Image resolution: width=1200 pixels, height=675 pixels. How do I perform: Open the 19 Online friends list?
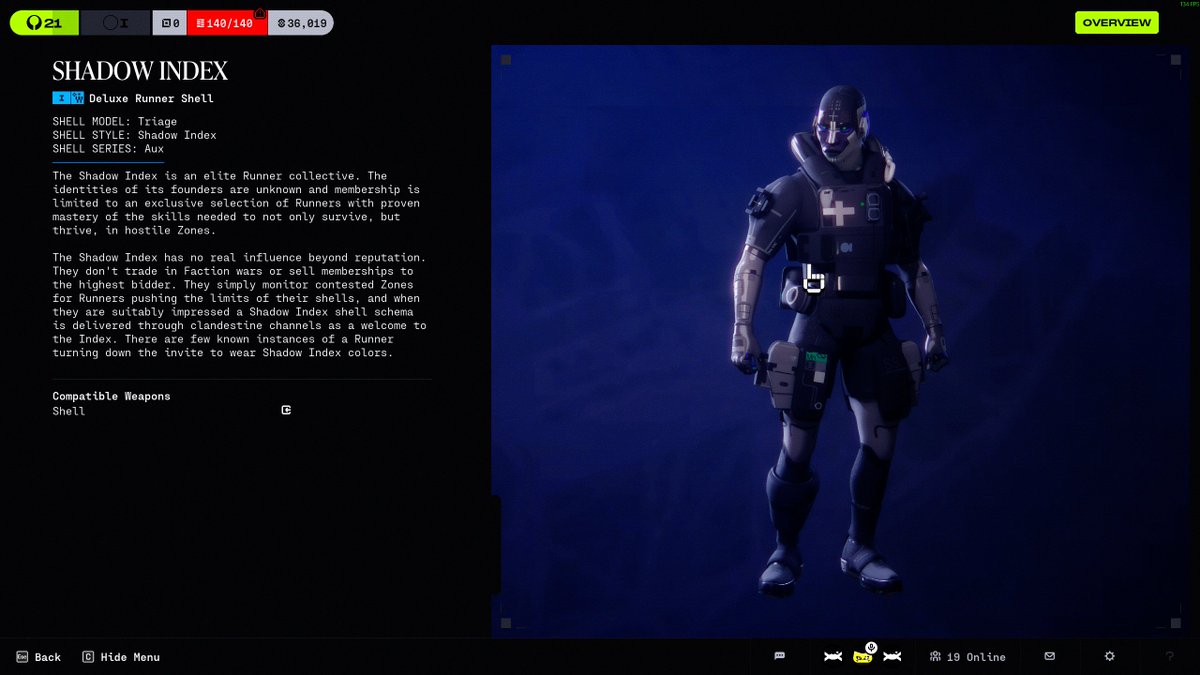pos(967,657)
